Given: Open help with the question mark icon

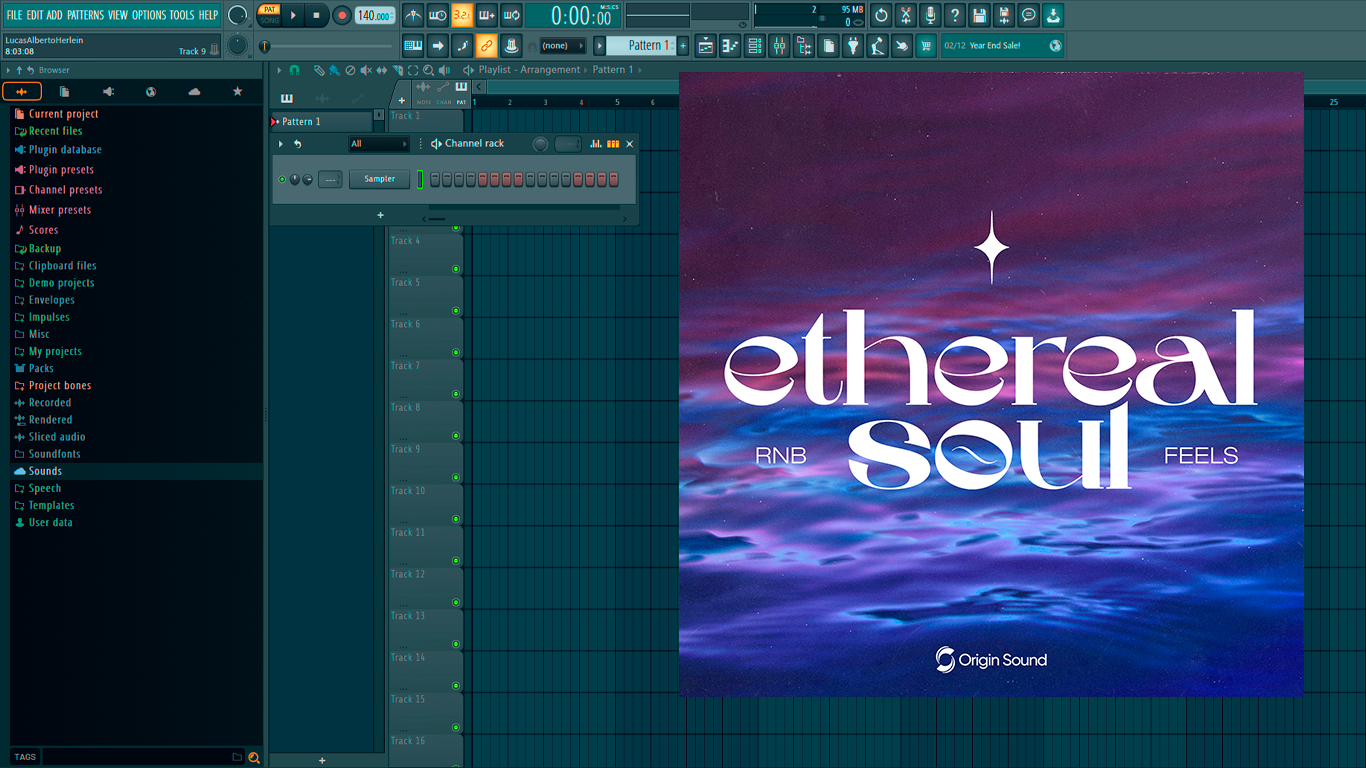Looking at the screenshot, I should coord(955,15).
